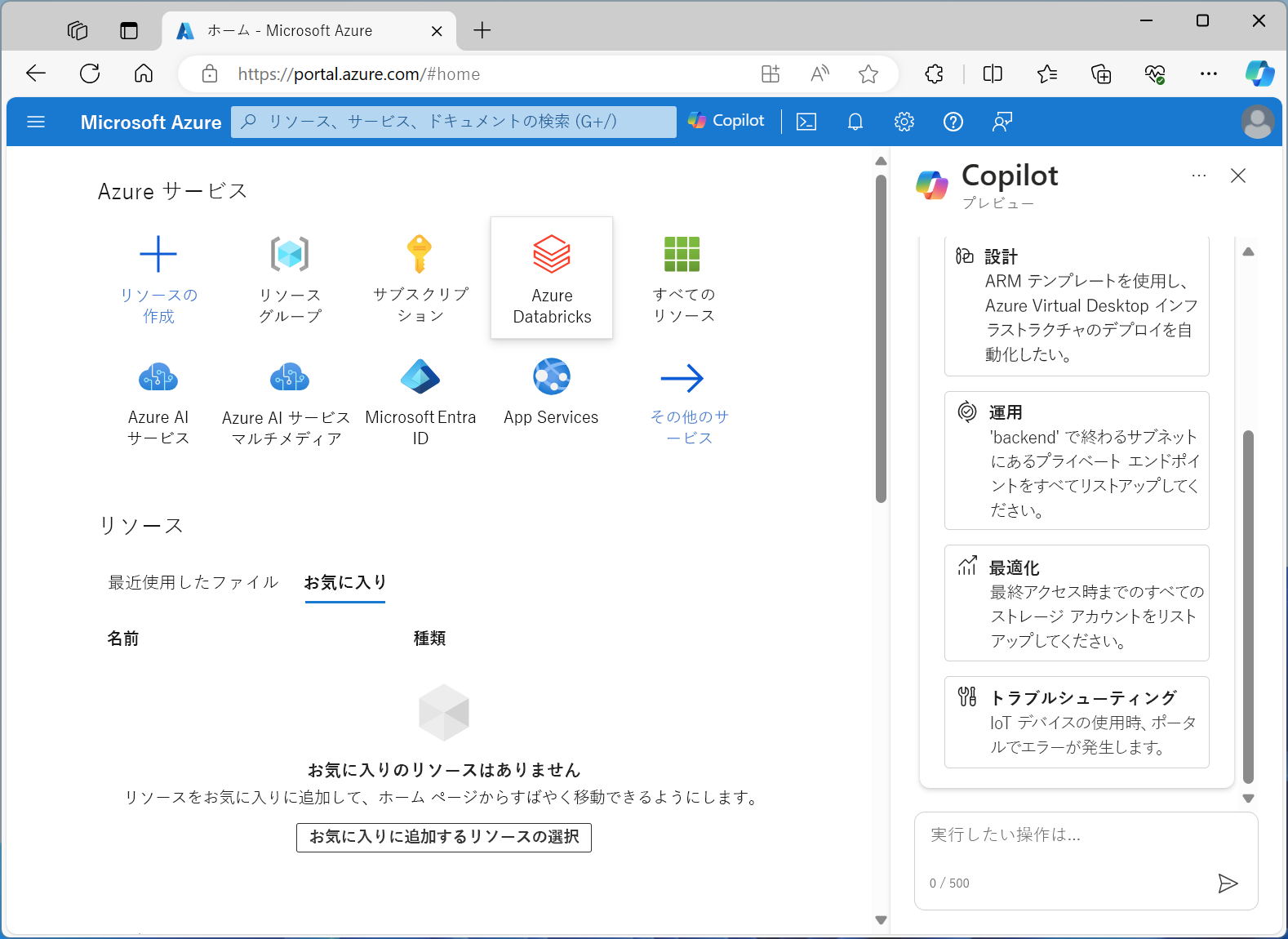Click Copilot pane scroll down arrow
The height and width of the screenshot is (939, 1288).
1248,799
